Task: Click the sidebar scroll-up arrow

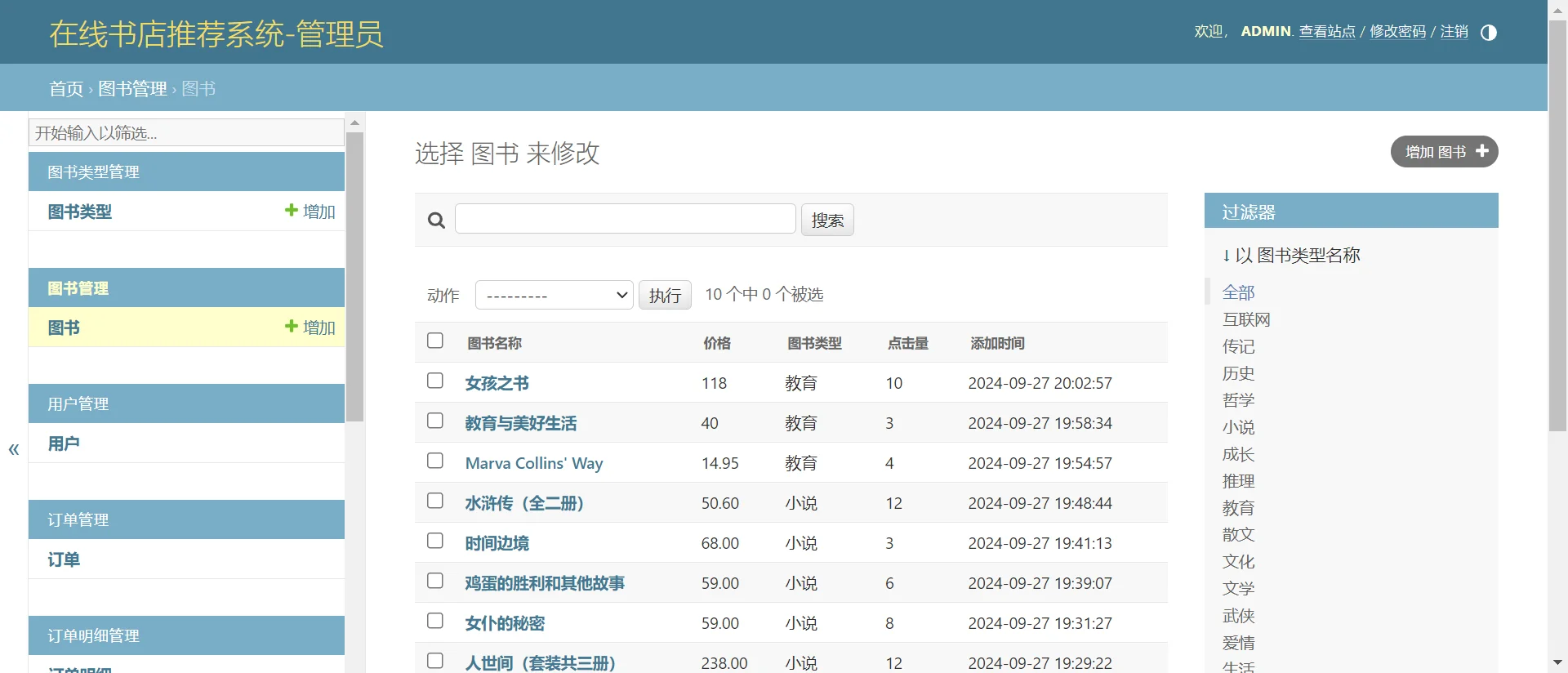Action: click(354, 123)
